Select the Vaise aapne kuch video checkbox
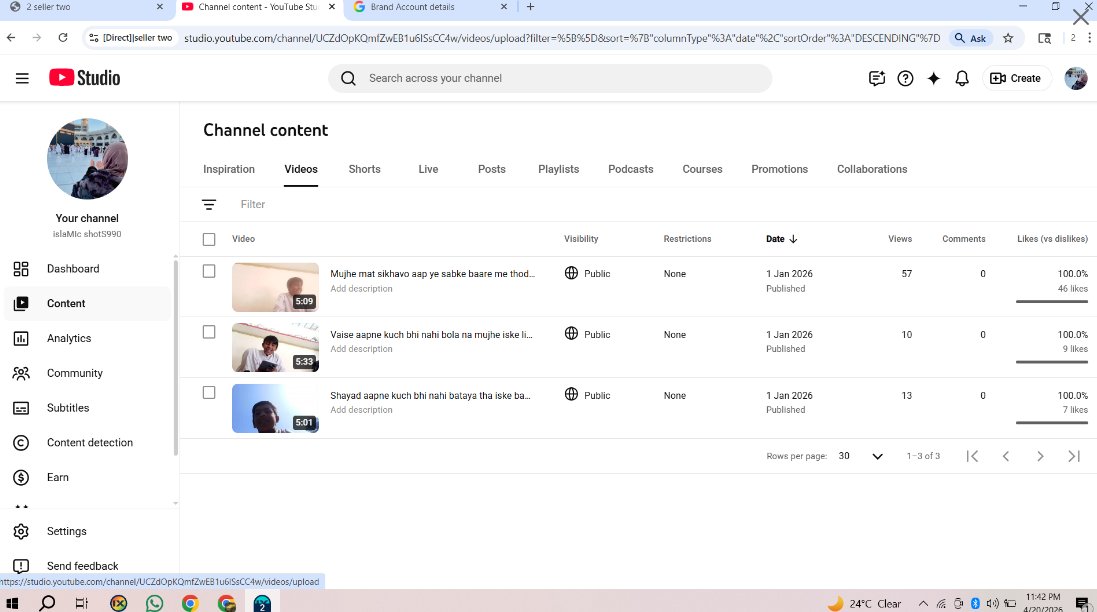 (x=208, y=332)
